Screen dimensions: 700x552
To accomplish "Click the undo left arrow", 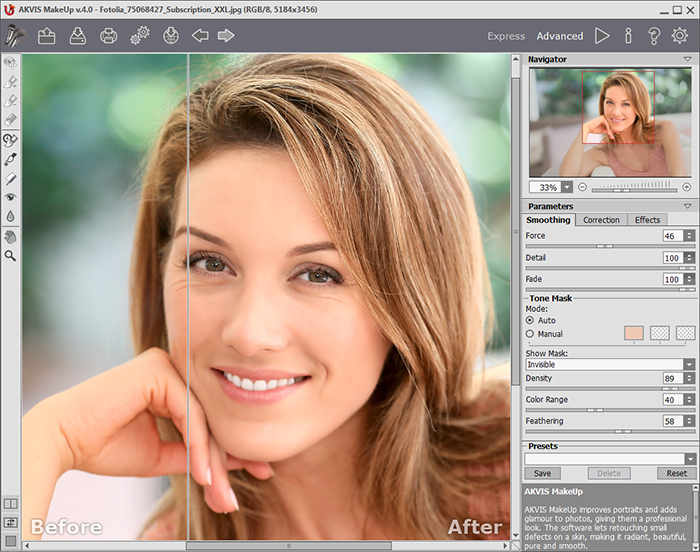I will [200, 36].
